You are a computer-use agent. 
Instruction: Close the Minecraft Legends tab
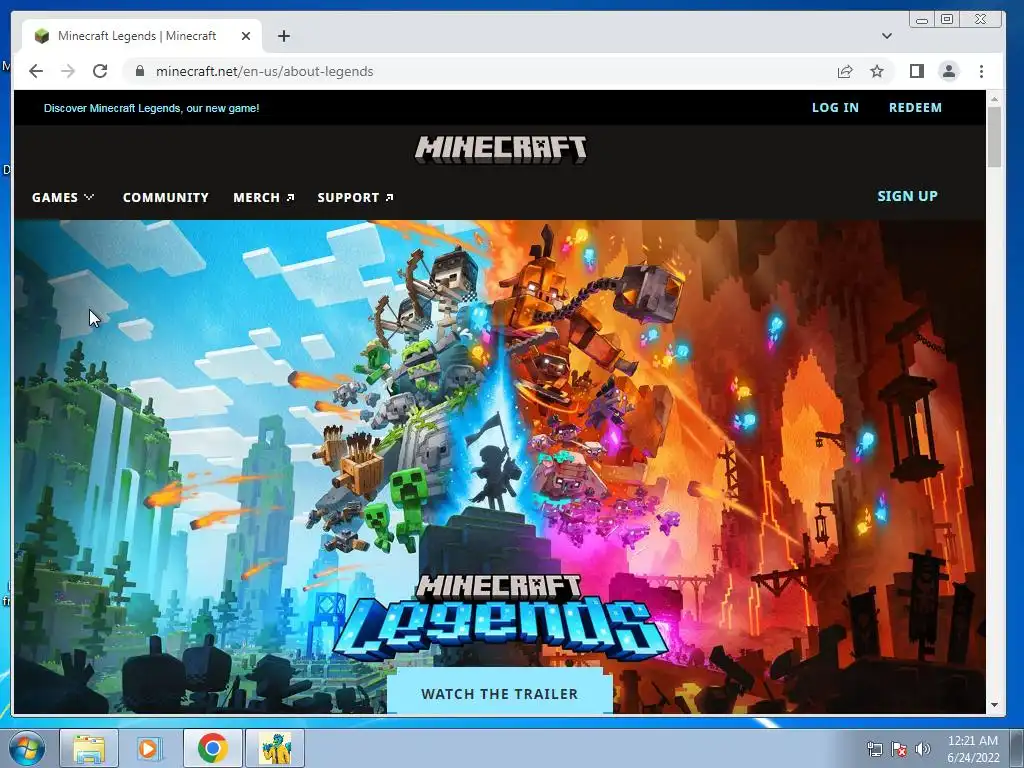246,36
